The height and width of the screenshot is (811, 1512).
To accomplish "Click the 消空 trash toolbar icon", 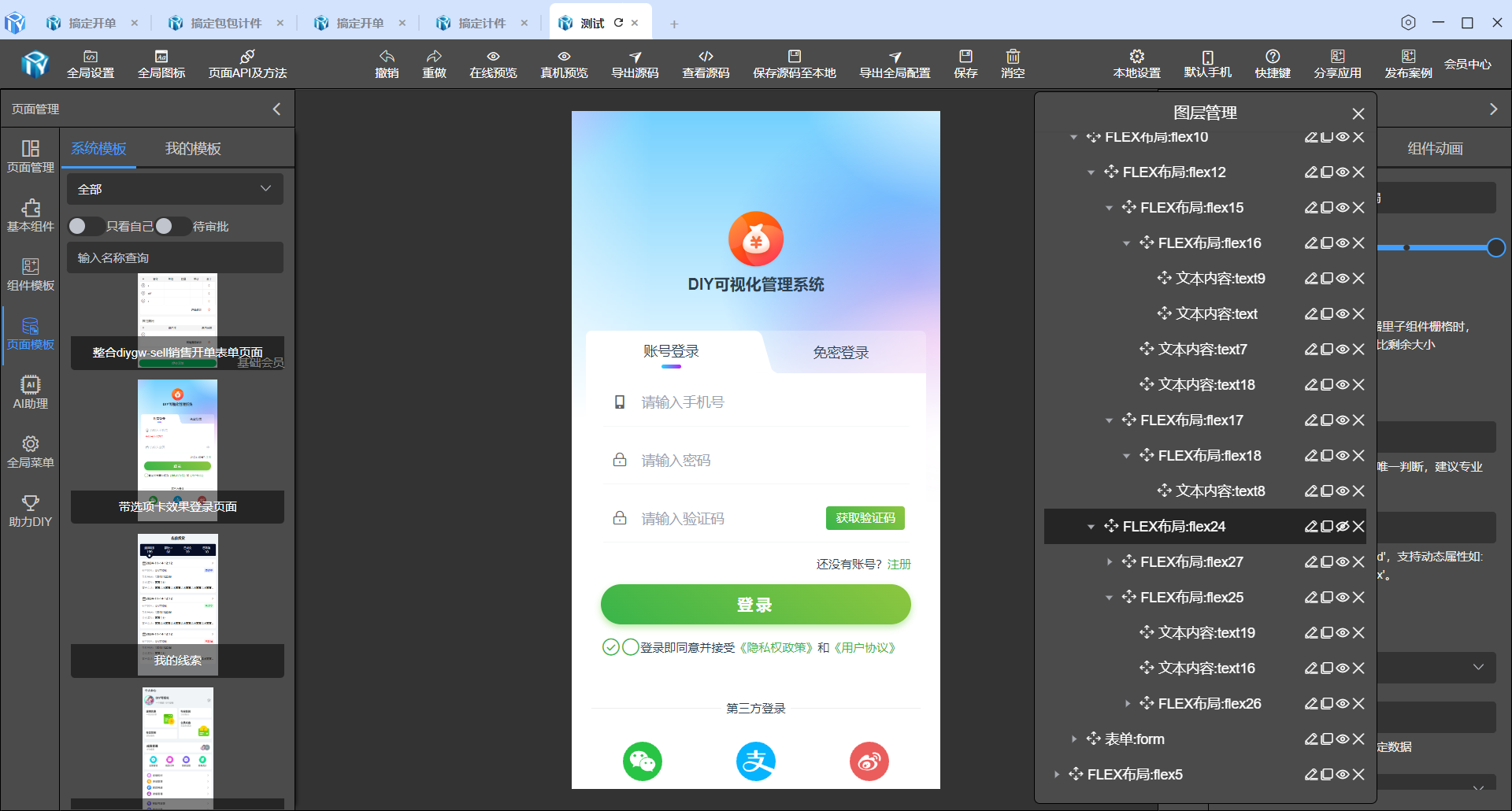I will coord(1012,63).
